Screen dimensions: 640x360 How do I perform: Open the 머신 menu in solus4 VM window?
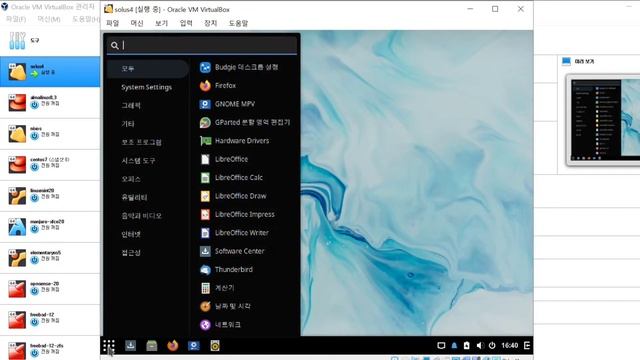tap(137, 23)
